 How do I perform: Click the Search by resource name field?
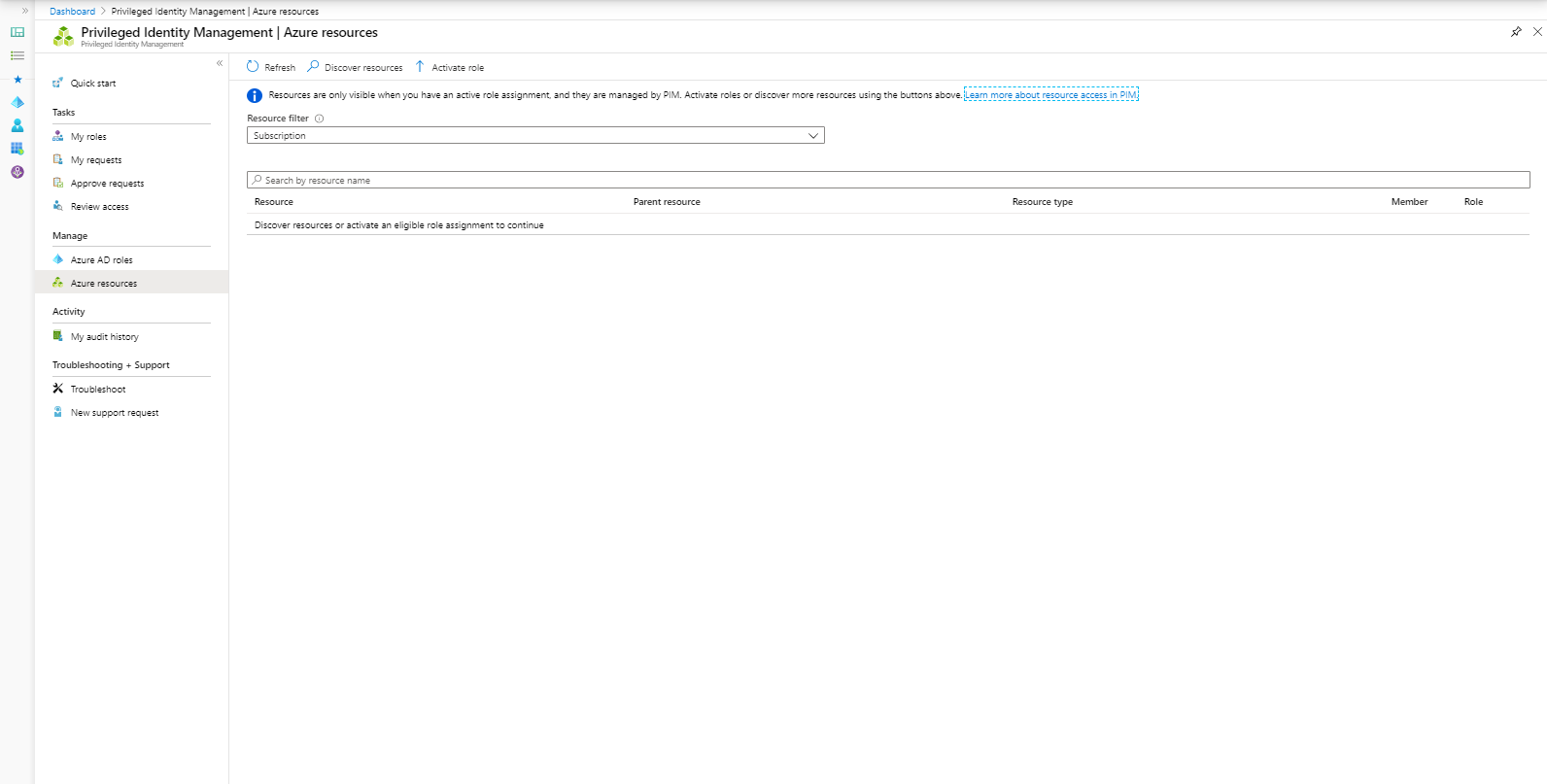click(888, 180)
